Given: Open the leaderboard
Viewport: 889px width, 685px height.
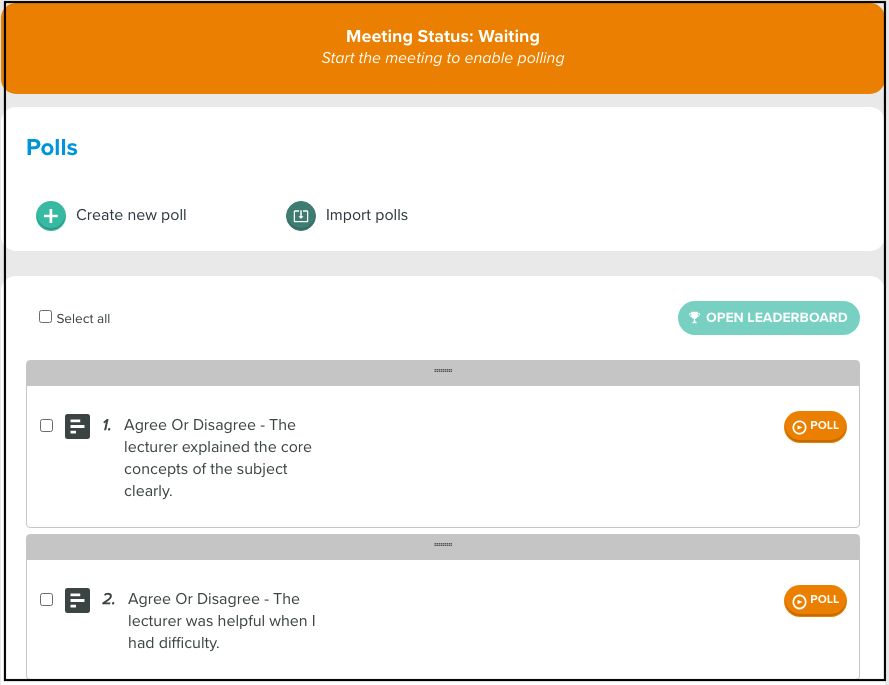Looking at the screenshot, I should [x=769, y=318].
